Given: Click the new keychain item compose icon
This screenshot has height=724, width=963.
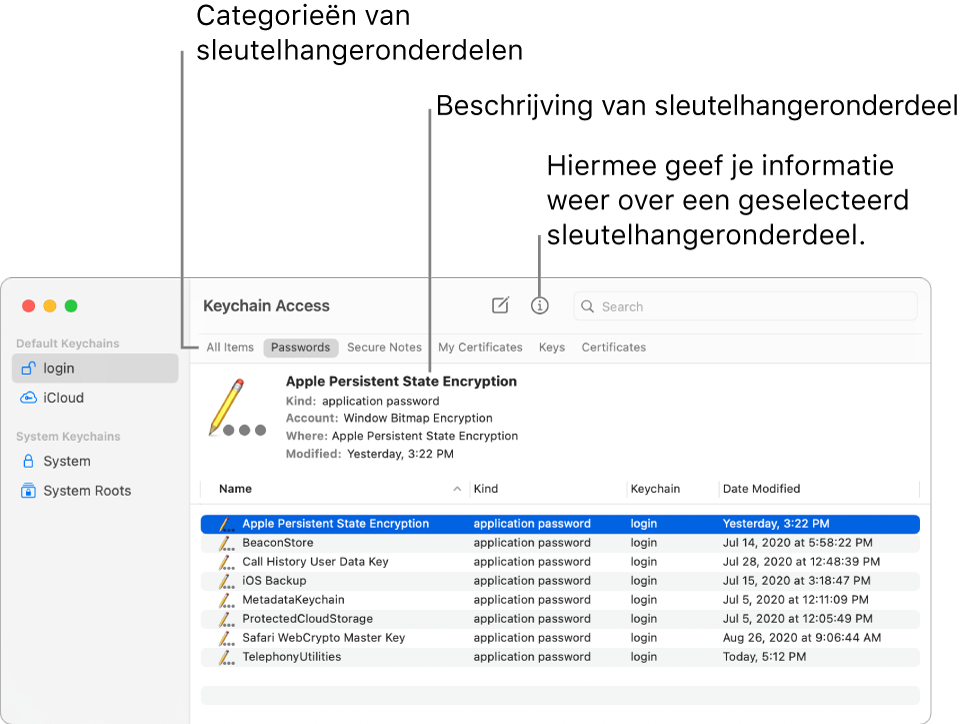Looking at the screenshot, I should click(x=501, y=305).
